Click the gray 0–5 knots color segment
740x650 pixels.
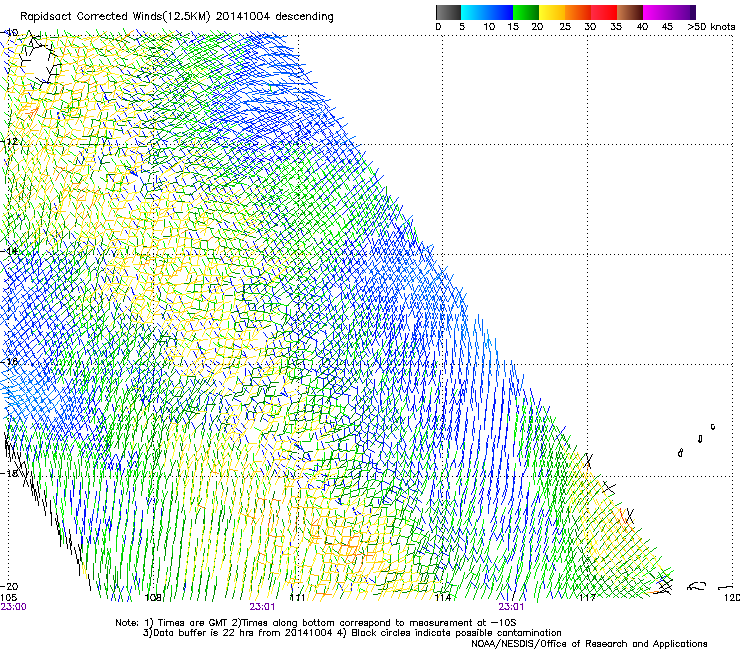pos(448,12)
